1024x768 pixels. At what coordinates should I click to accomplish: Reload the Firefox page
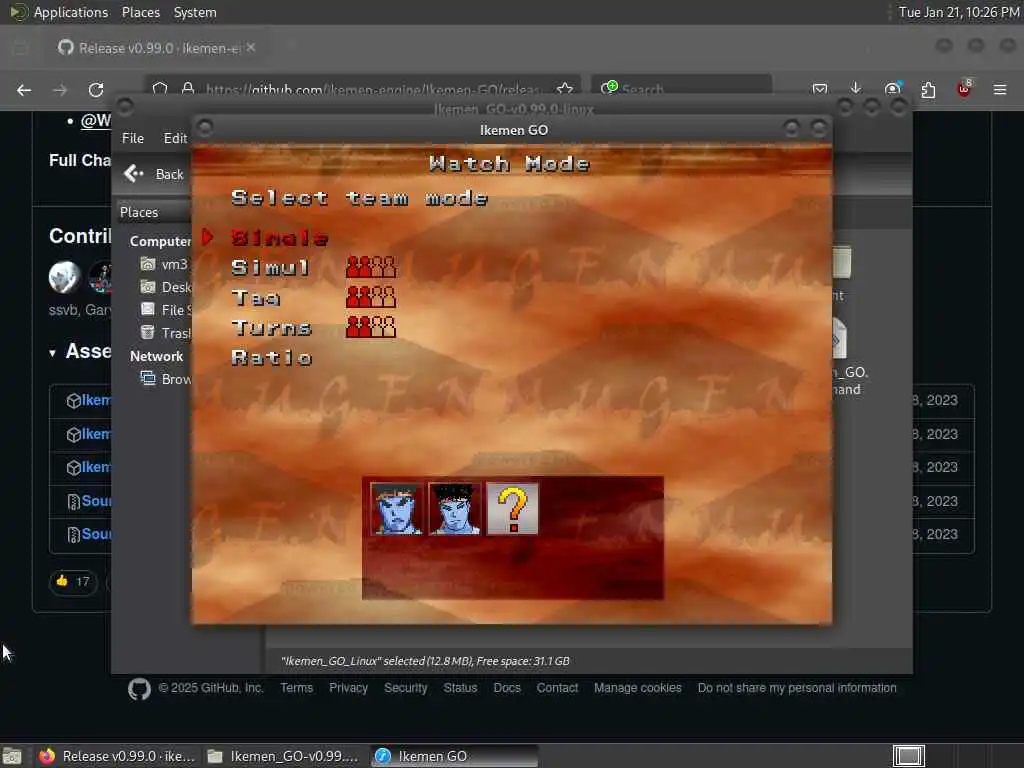point(96,90)
